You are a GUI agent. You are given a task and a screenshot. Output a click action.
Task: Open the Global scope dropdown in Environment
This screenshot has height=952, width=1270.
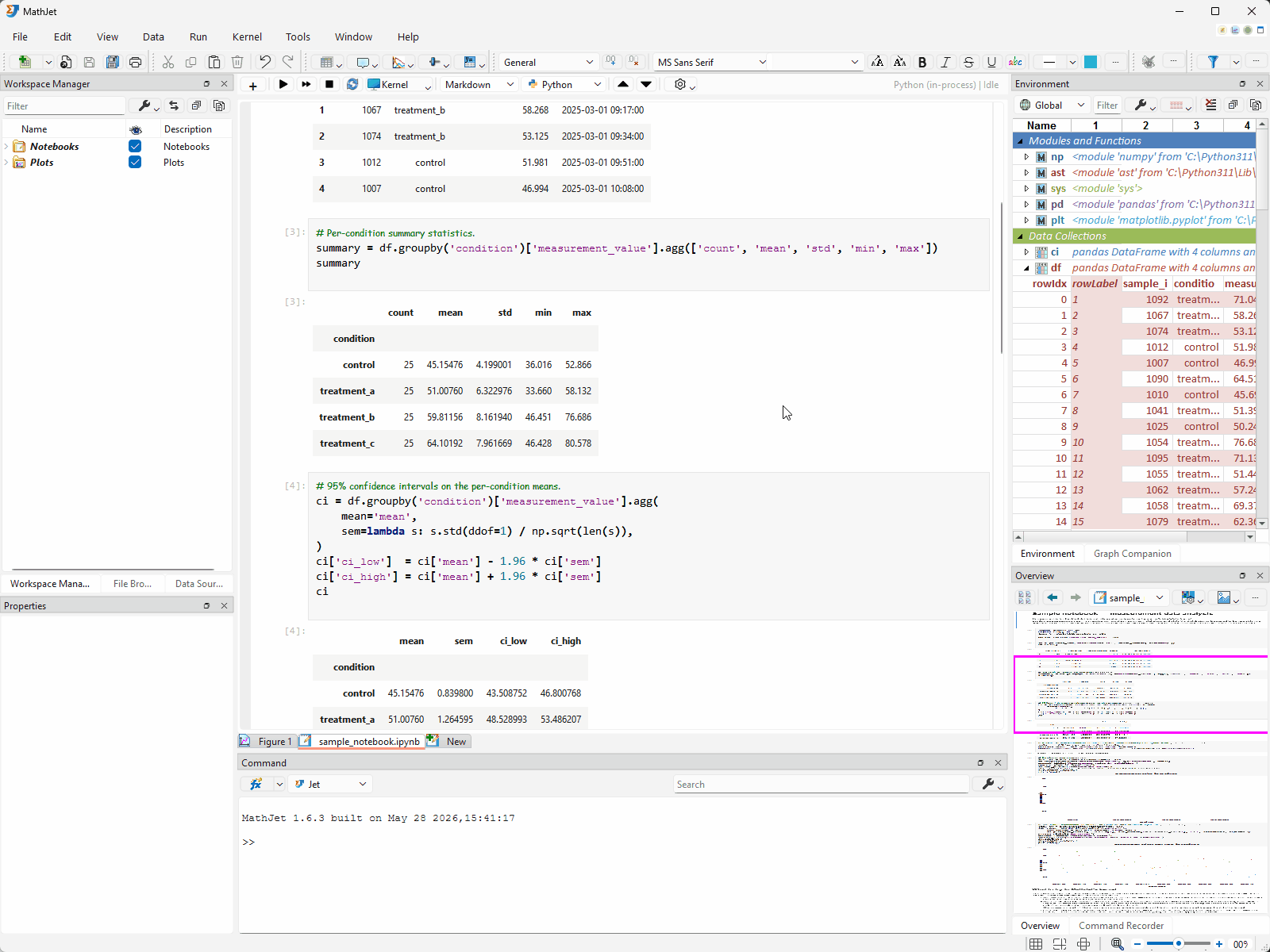pos(1052,105)
